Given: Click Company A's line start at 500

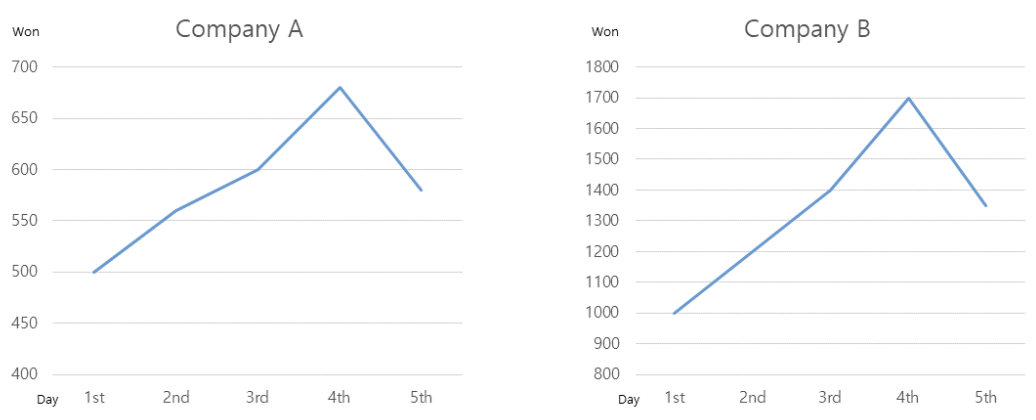Looking at the screenshot, I should pyautogui.click(x=94, y=272).
